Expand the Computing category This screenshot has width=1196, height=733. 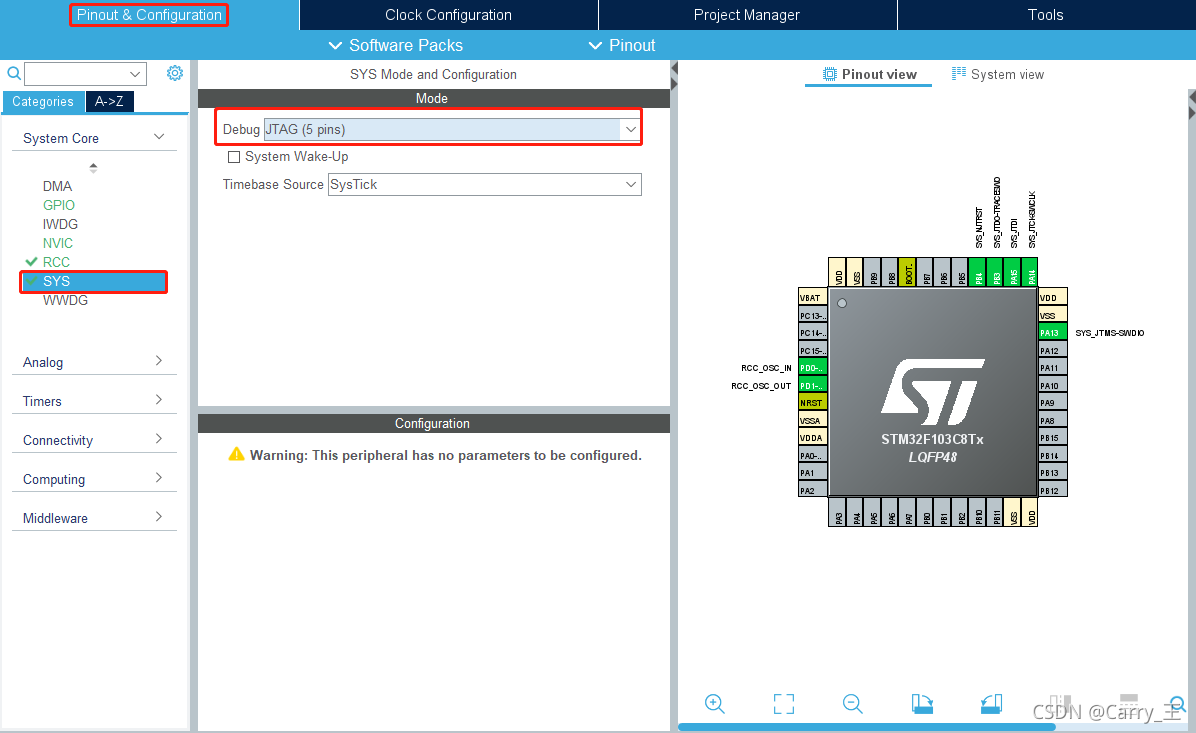click(x=159, y=477)
